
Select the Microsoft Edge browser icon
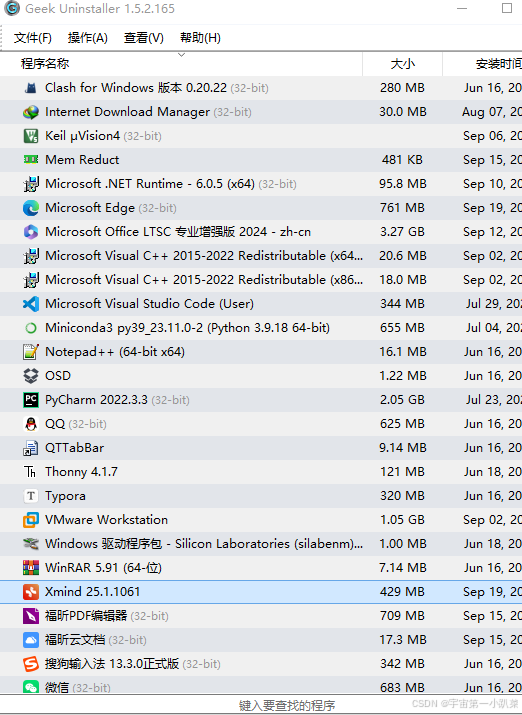coord(31,208)
